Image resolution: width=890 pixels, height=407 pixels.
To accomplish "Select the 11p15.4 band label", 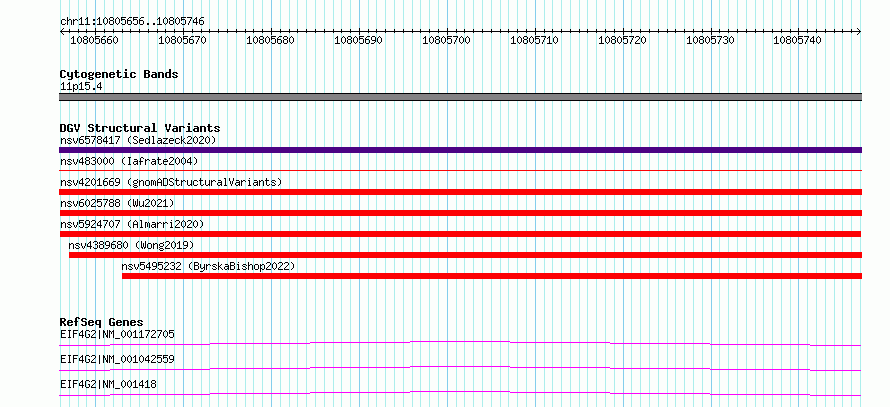I will (x=81, y=87).
